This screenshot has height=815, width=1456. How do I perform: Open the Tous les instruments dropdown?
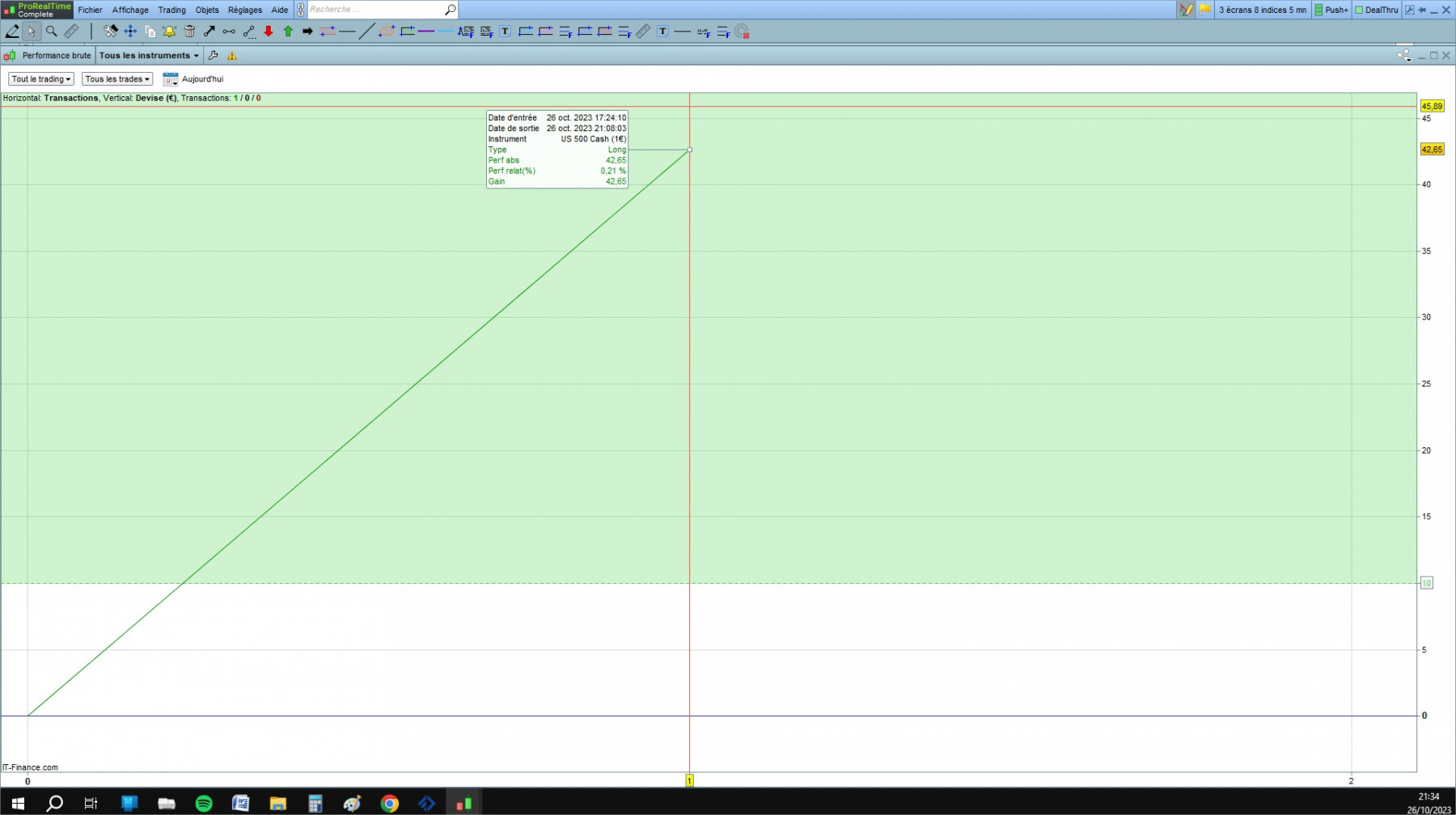(149, 56)
